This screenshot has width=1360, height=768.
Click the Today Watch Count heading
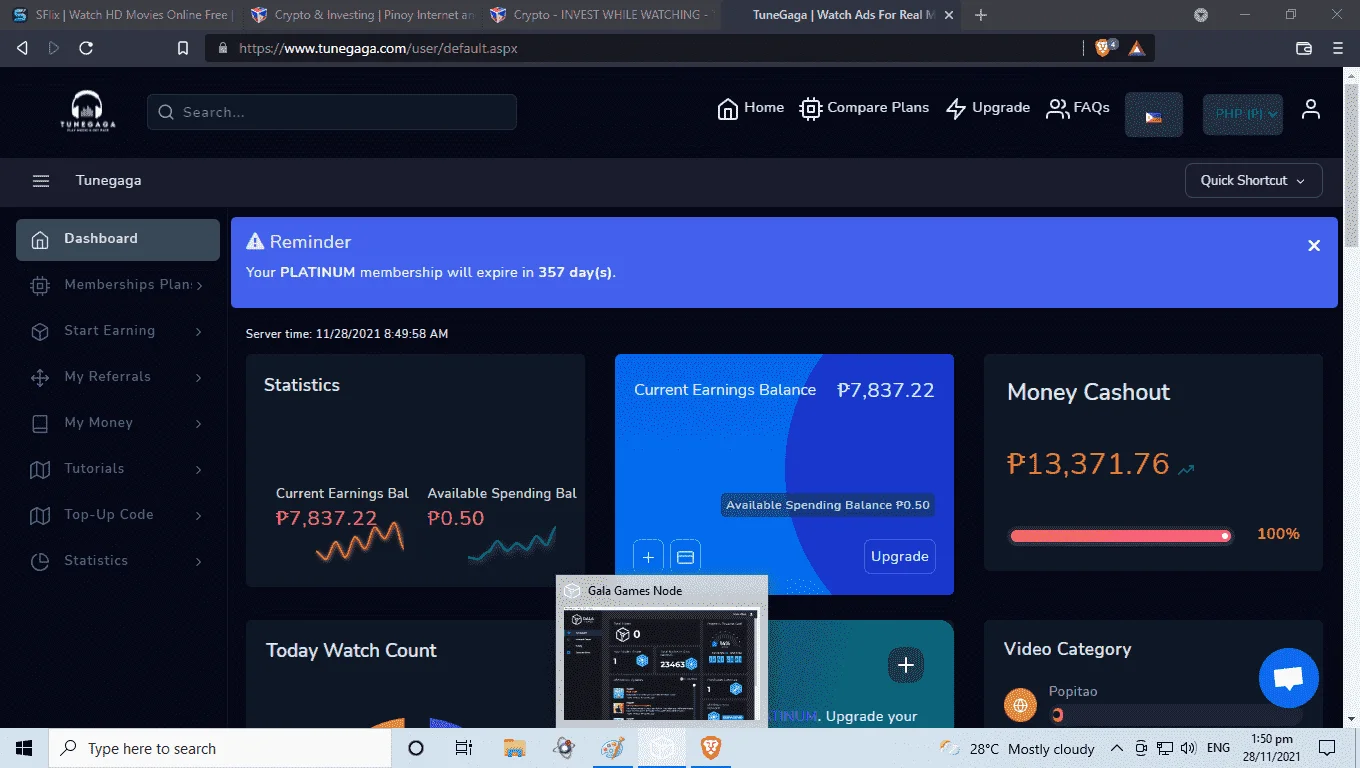point(351,651)
